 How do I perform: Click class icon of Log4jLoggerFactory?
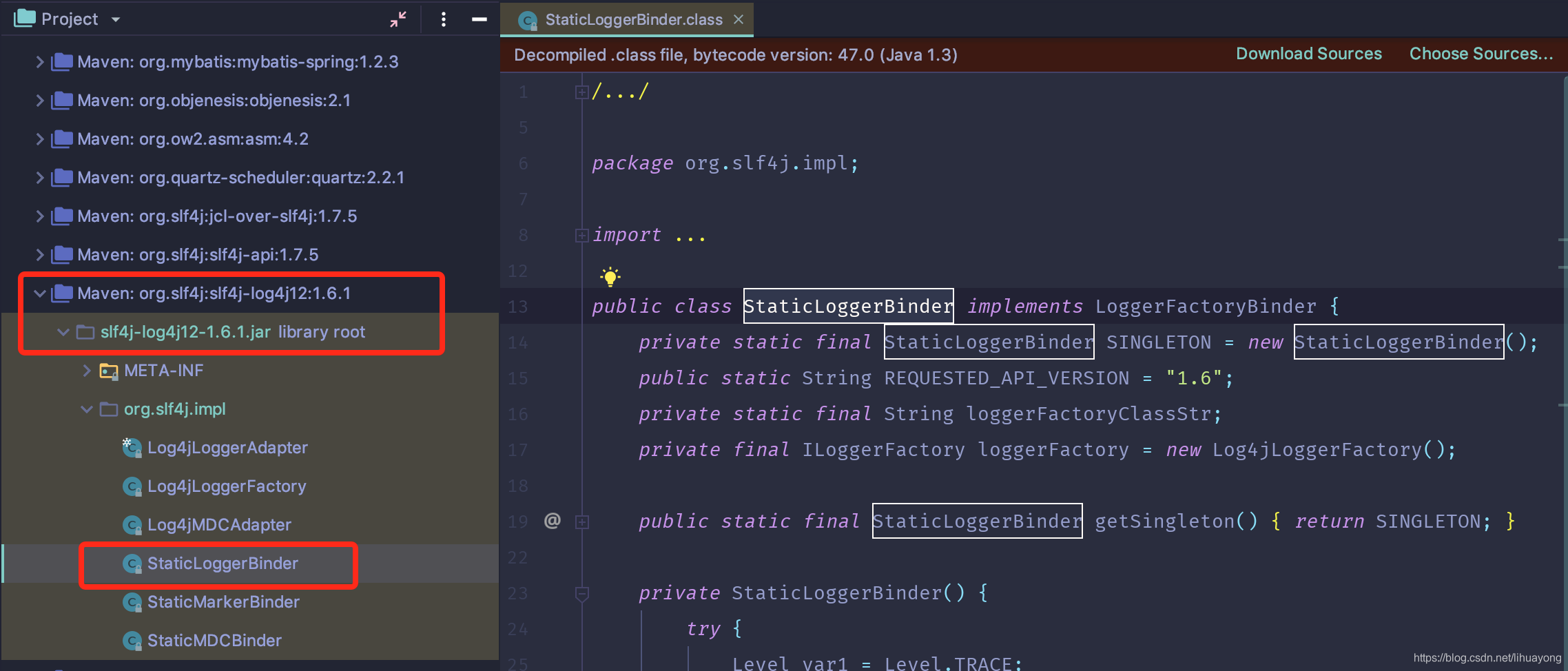pos(132,486)
